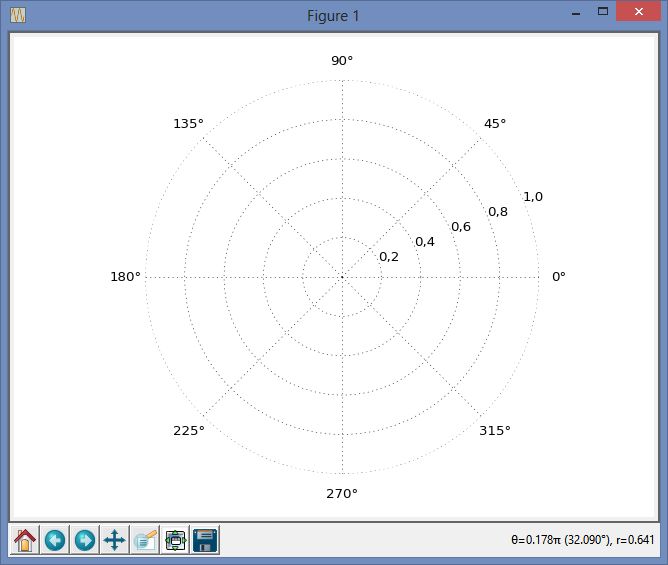The width and height of the screenshot is (668, 565).
Task: Click the 0,8 radial tick label
Action: [498, 212]
